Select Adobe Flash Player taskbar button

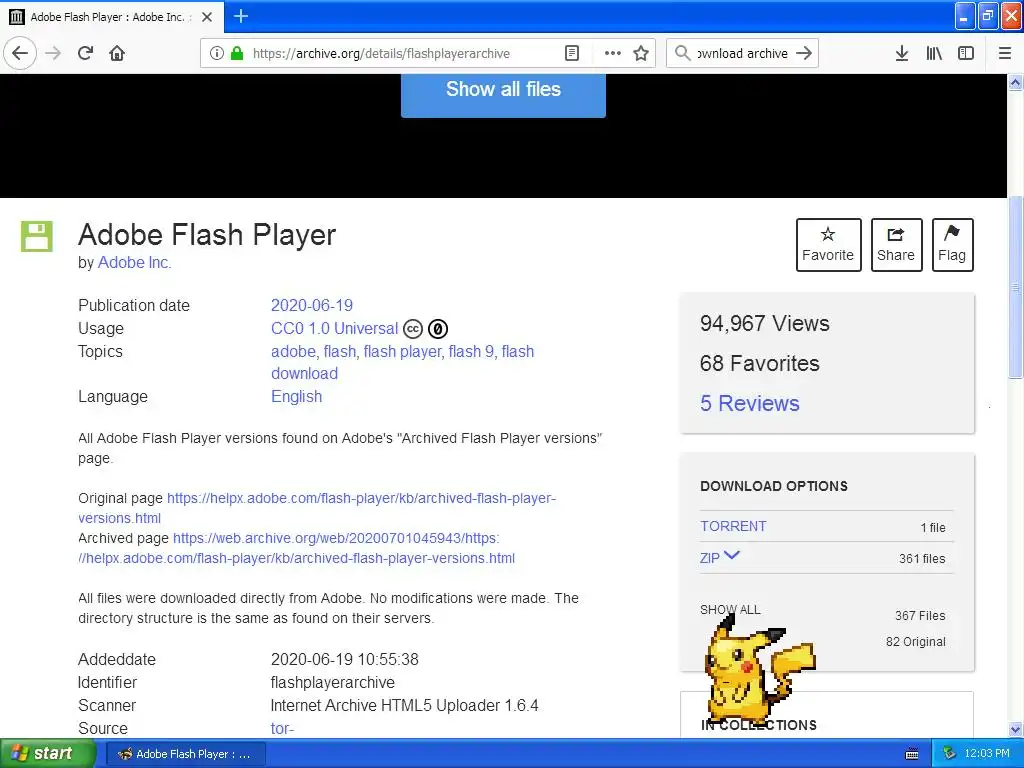(184, 754)
